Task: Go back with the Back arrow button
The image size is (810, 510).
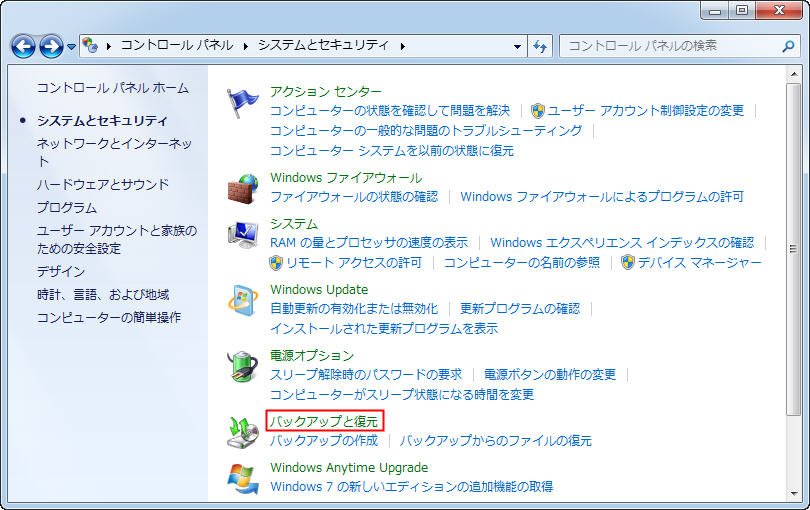Action: pyautogui.click(x=23, y=47)
